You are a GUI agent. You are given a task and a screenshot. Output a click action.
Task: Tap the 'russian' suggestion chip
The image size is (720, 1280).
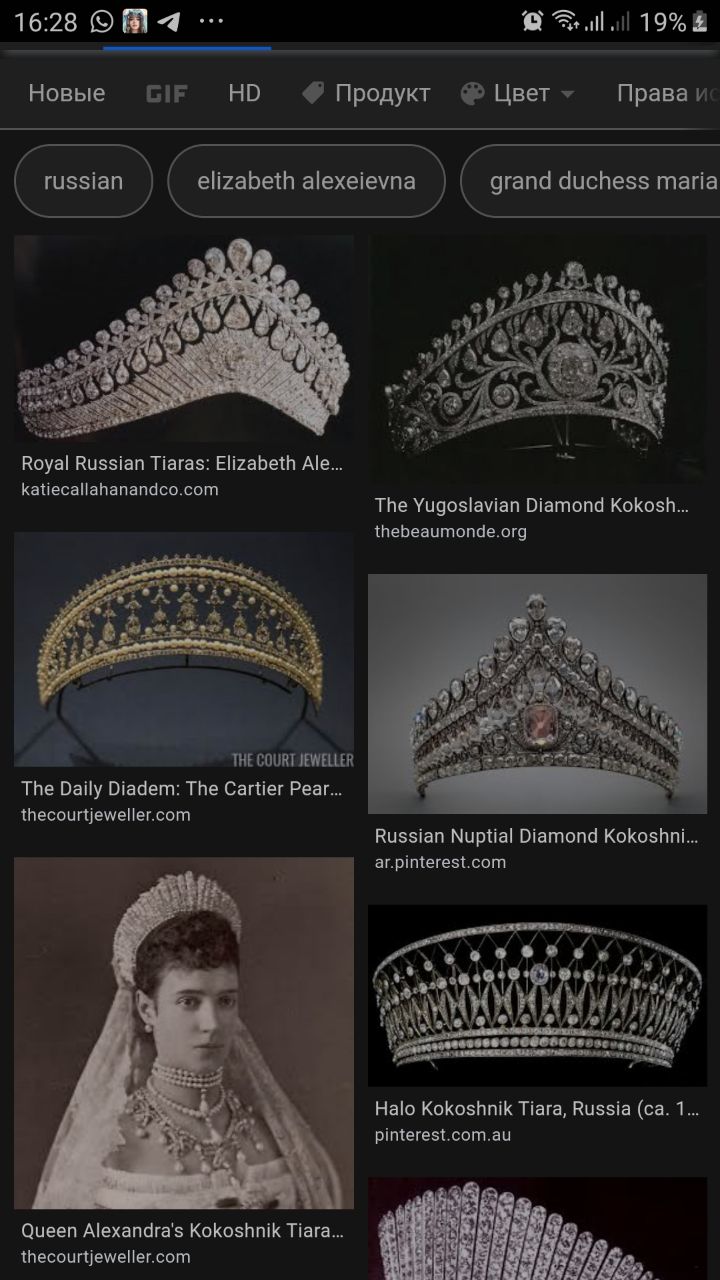83,181
